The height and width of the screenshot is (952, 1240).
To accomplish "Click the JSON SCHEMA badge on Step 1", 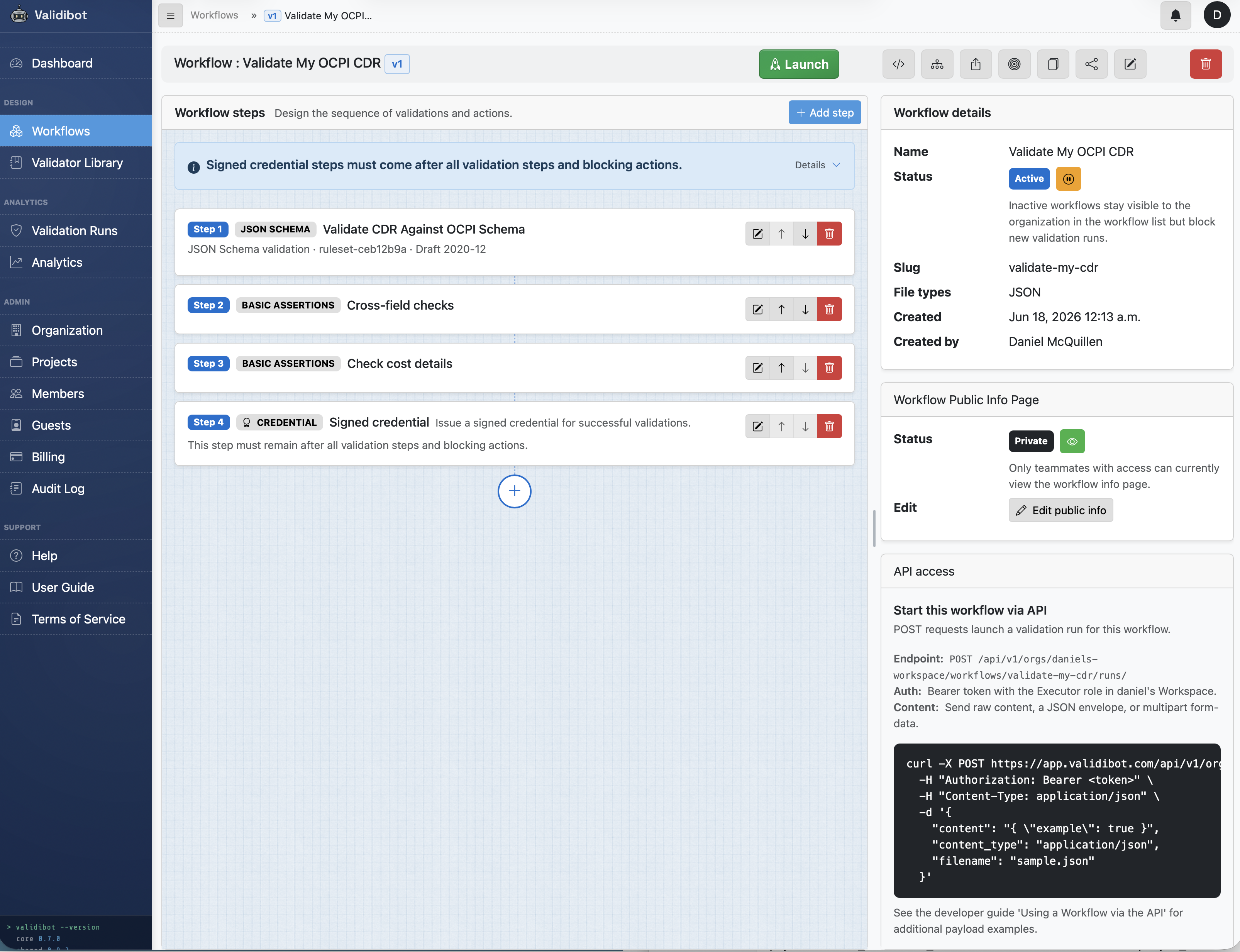I will click(x=275, y=229).
